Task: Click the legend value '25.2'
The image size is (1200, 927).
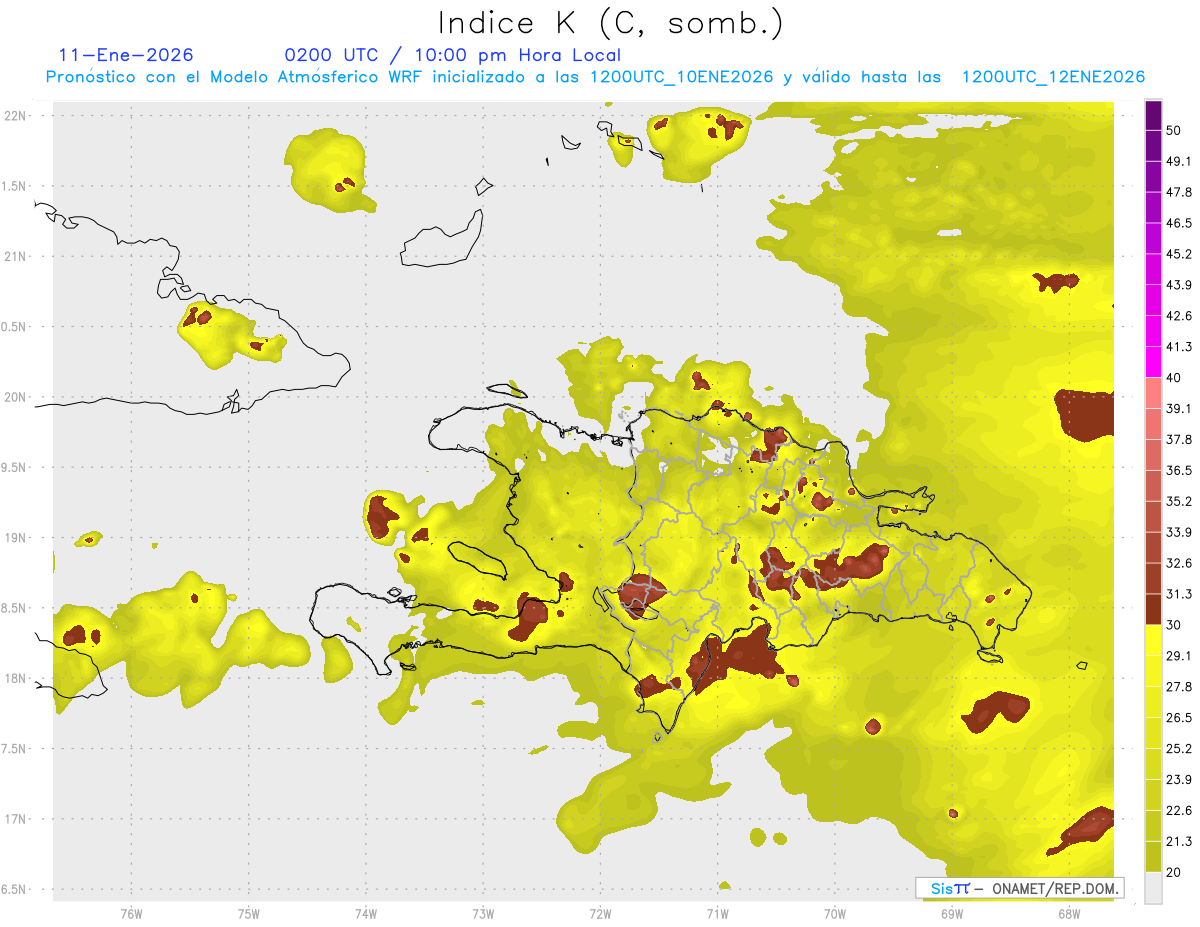Action: coord(1179,749)
